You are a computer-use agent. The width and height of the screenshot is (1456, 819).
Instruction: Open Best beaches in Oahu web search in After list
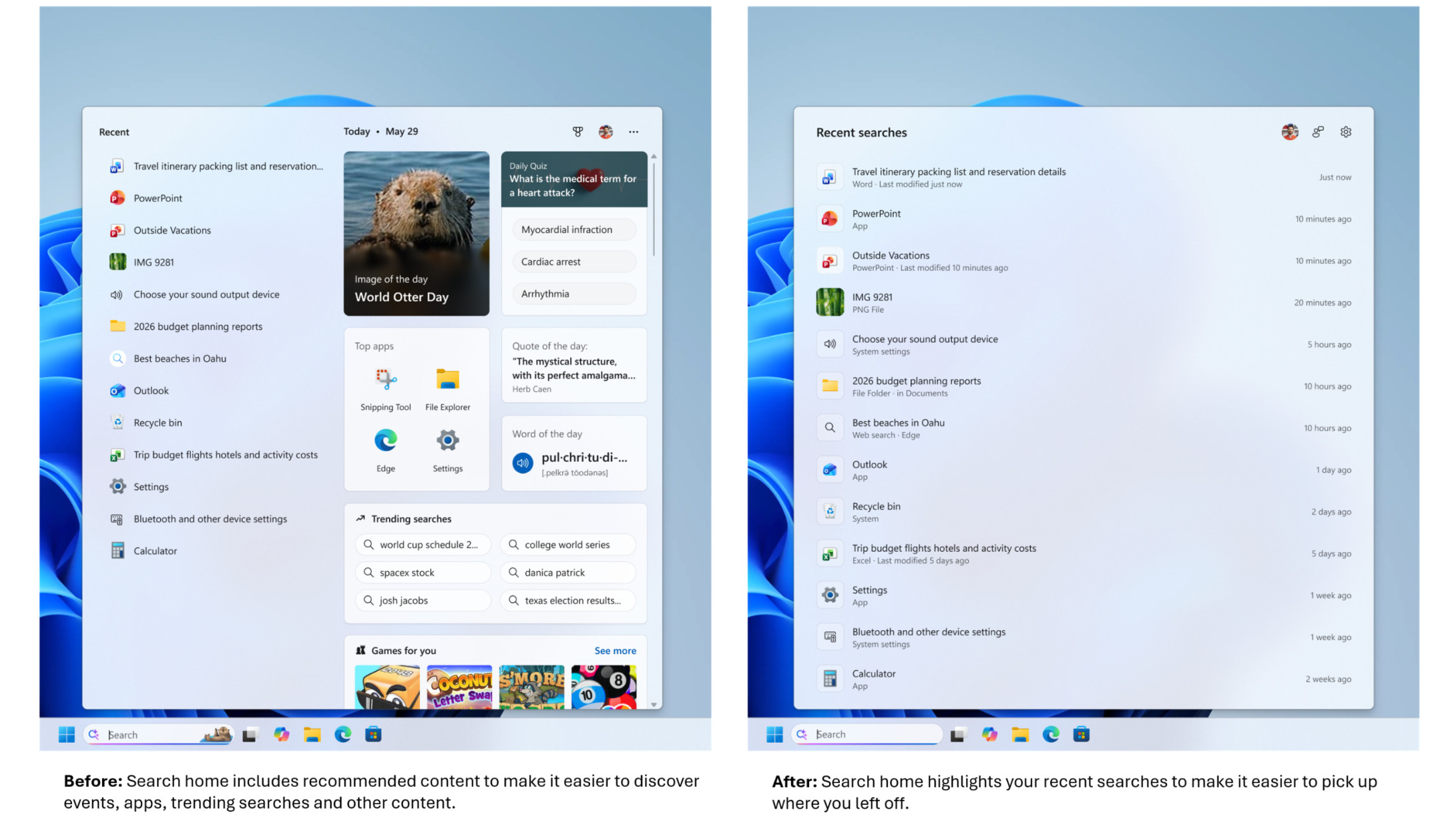coord(1083,428)
